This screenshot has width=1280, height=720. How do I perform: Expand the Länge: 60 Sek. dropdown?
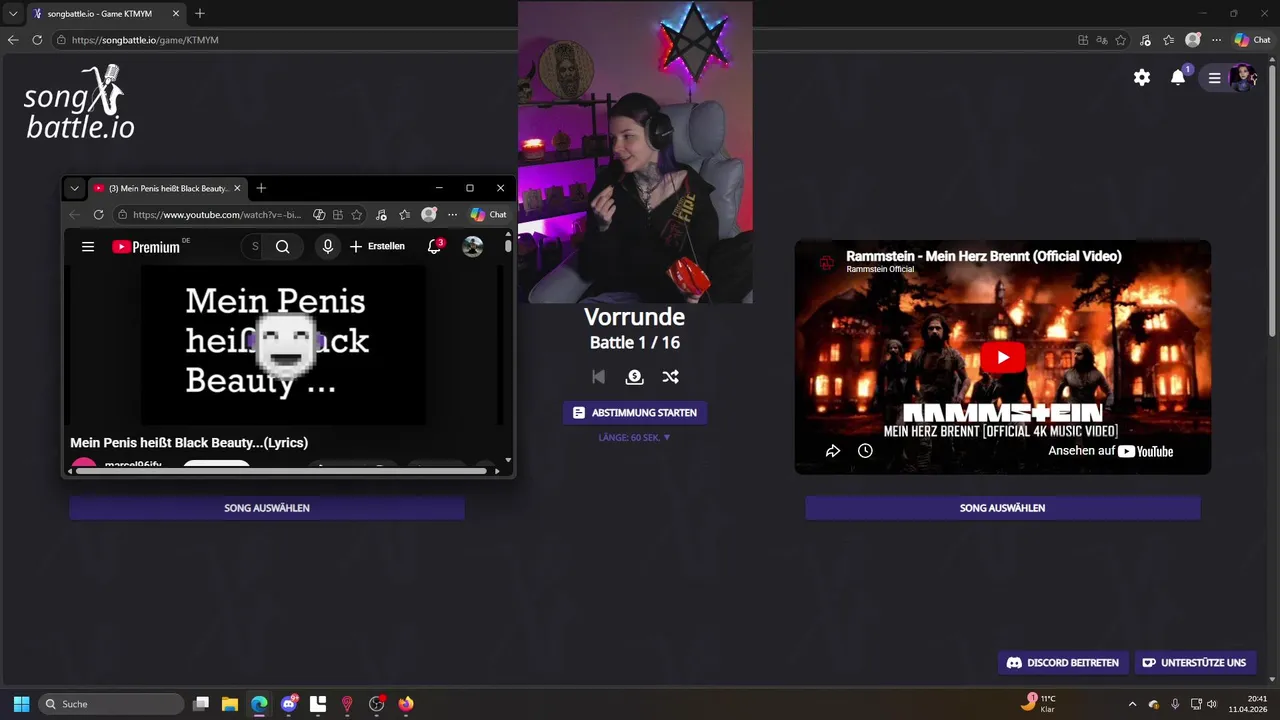(634, 437)
